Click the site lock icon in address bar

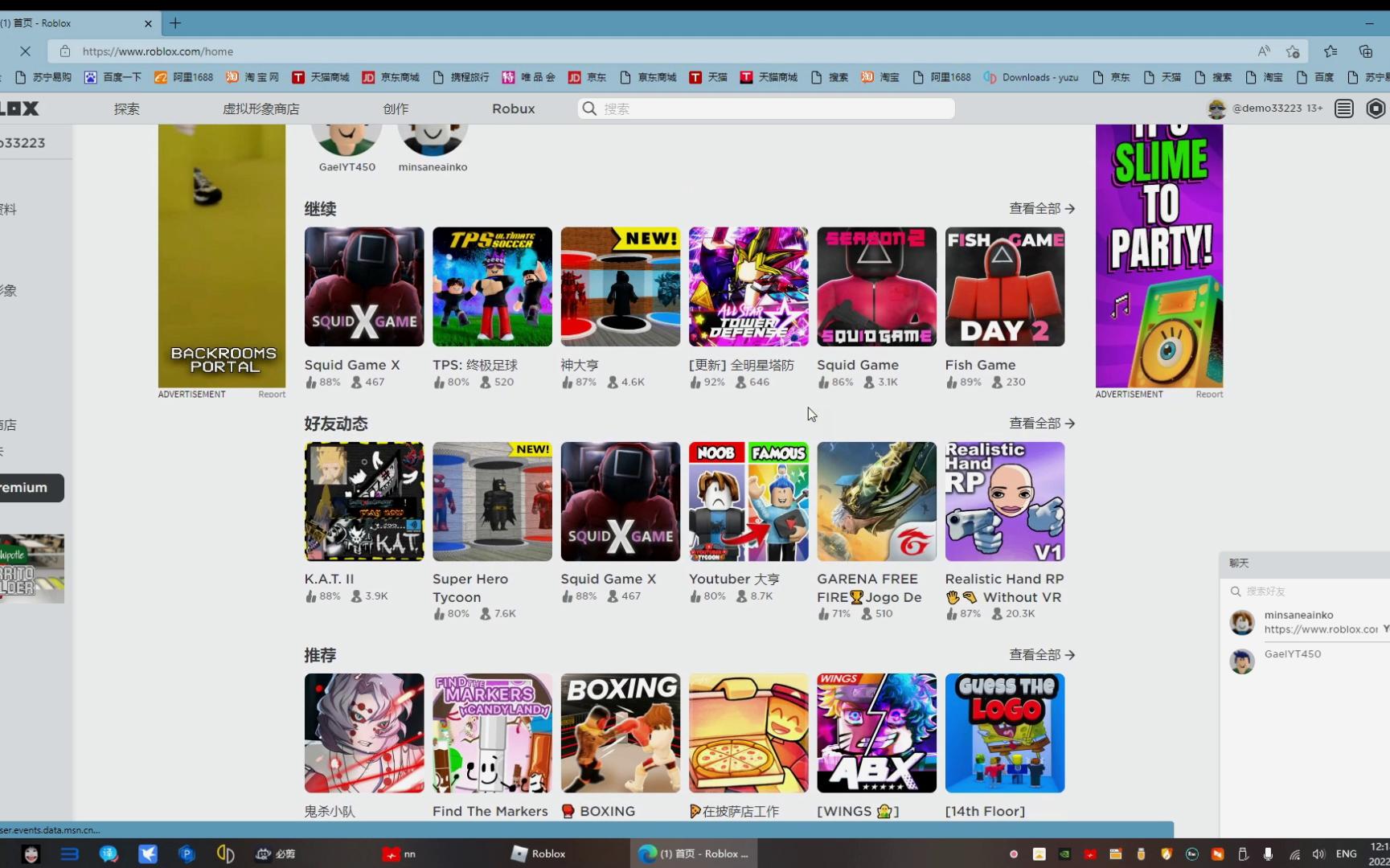click(65, 51)
